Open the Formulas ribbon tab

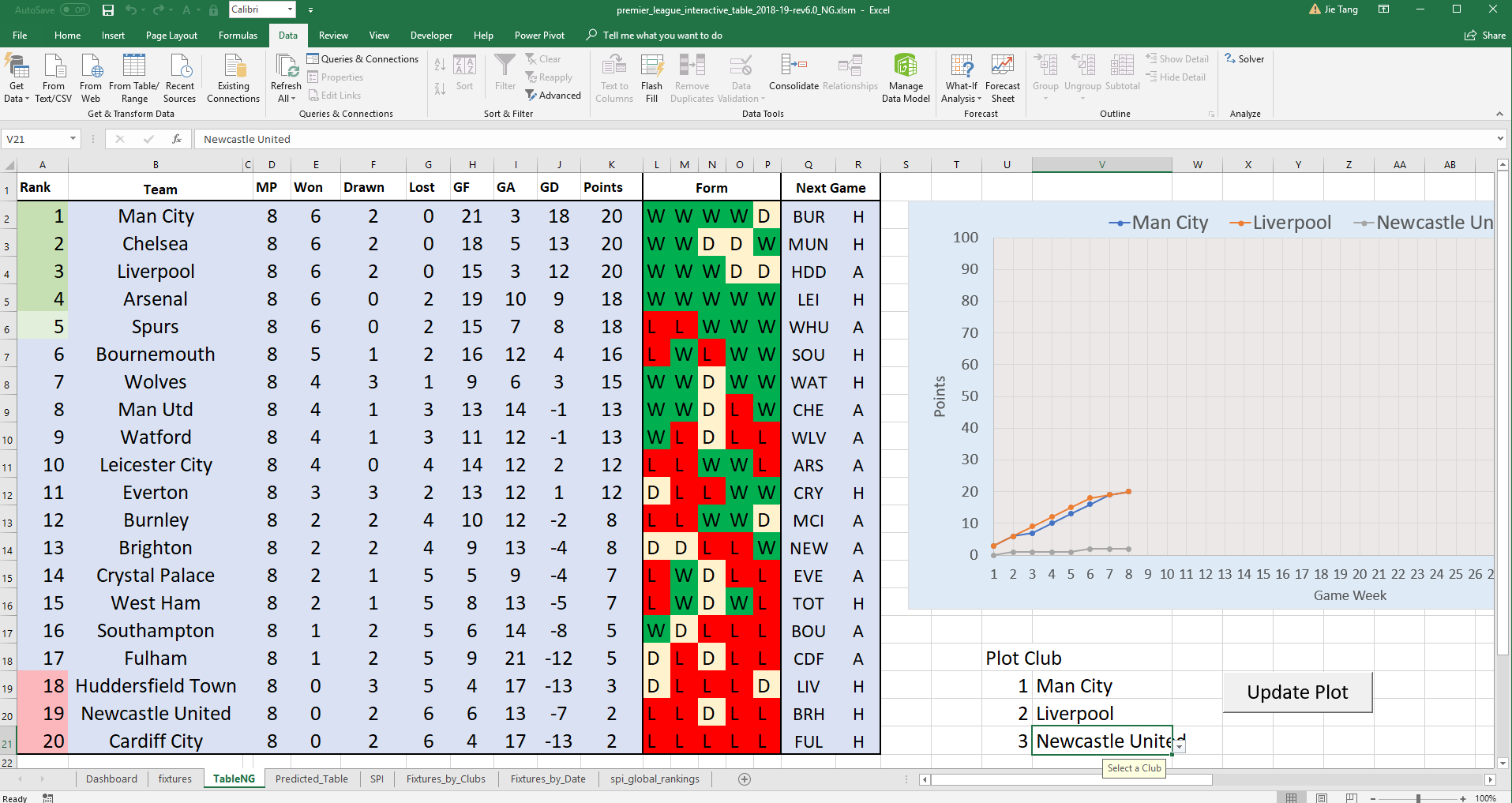coord(238,36)
